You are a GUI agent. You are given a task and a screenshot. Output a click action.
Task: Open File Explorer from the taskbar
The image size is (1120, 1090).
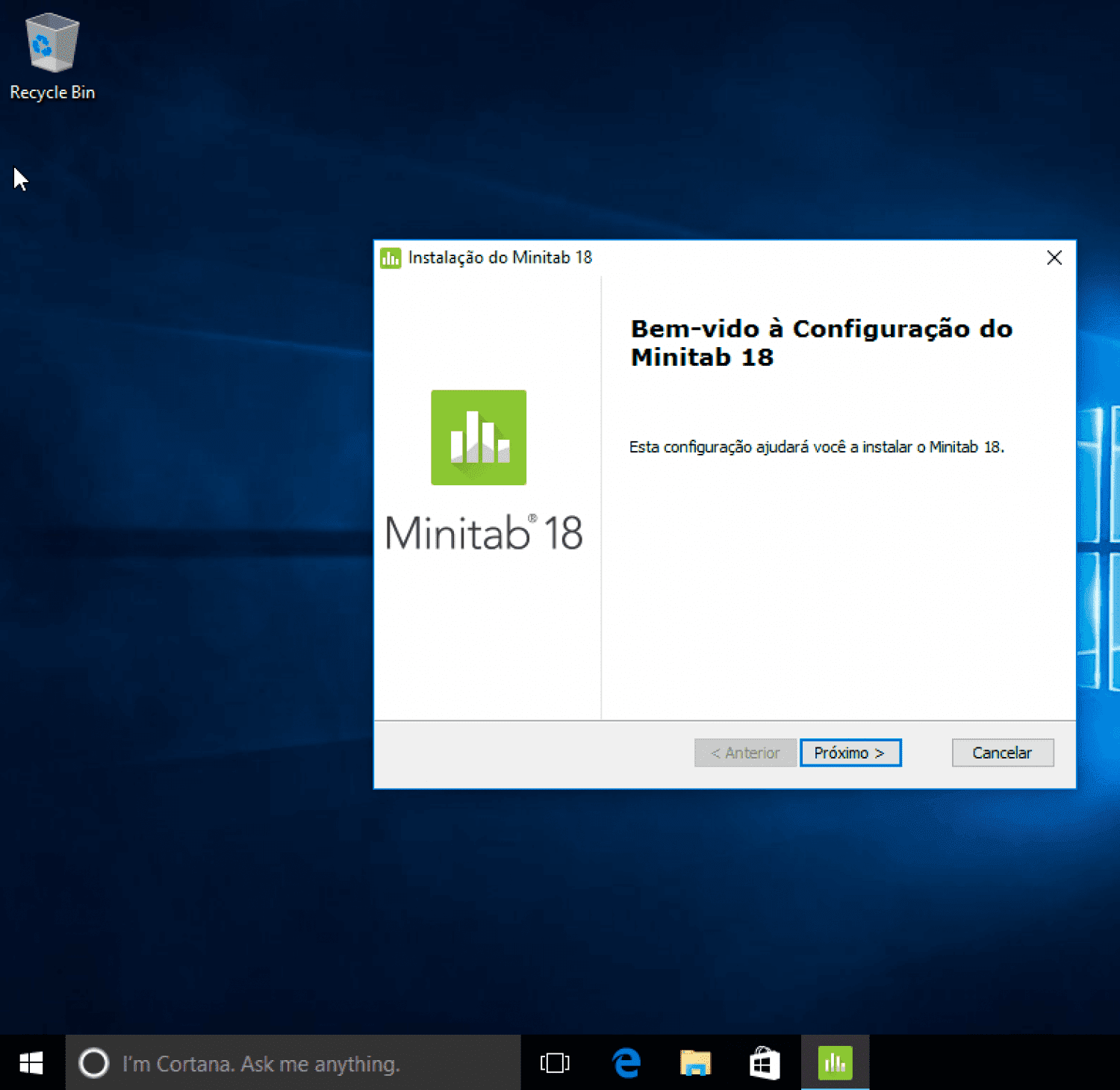pyautogui.click(x=694, y=1062)
